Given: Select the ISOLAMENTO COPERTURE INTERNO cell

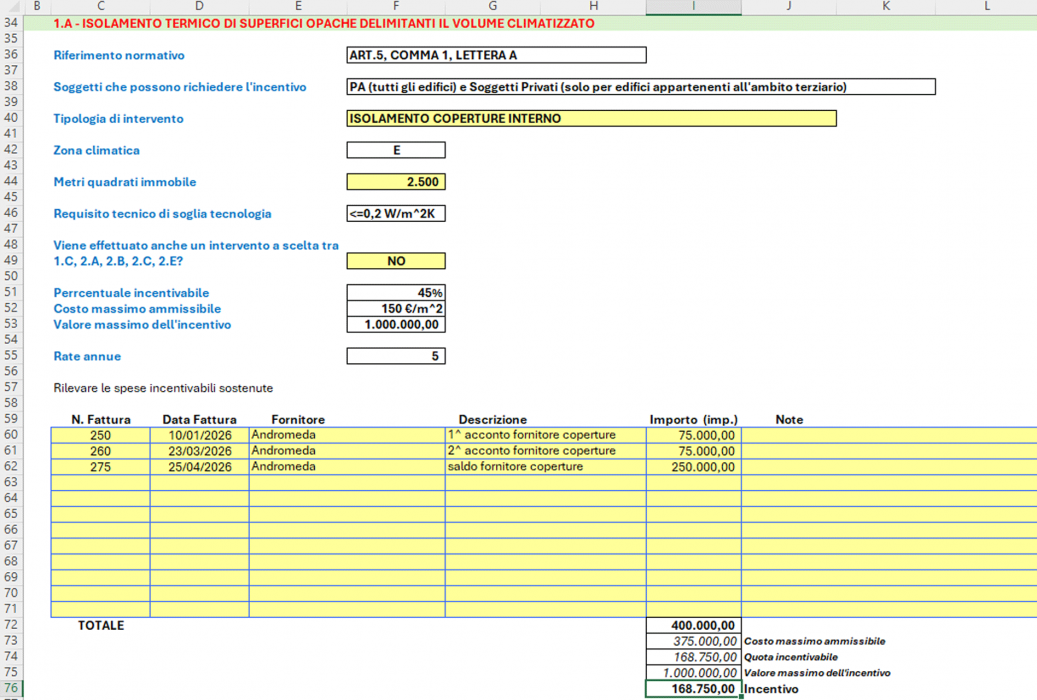Looking at the screenshot, I should pos(590,119).
